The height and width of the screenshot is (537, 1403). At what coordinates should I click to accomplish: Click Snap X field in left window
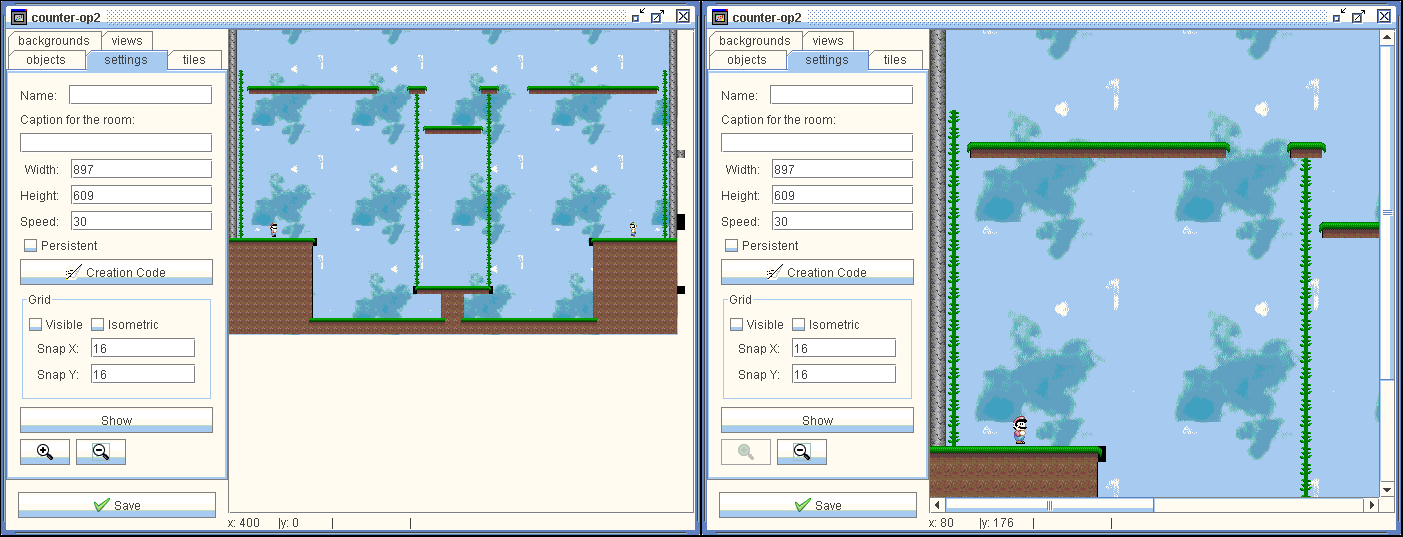pyautogui.click(x=143, y=348)
